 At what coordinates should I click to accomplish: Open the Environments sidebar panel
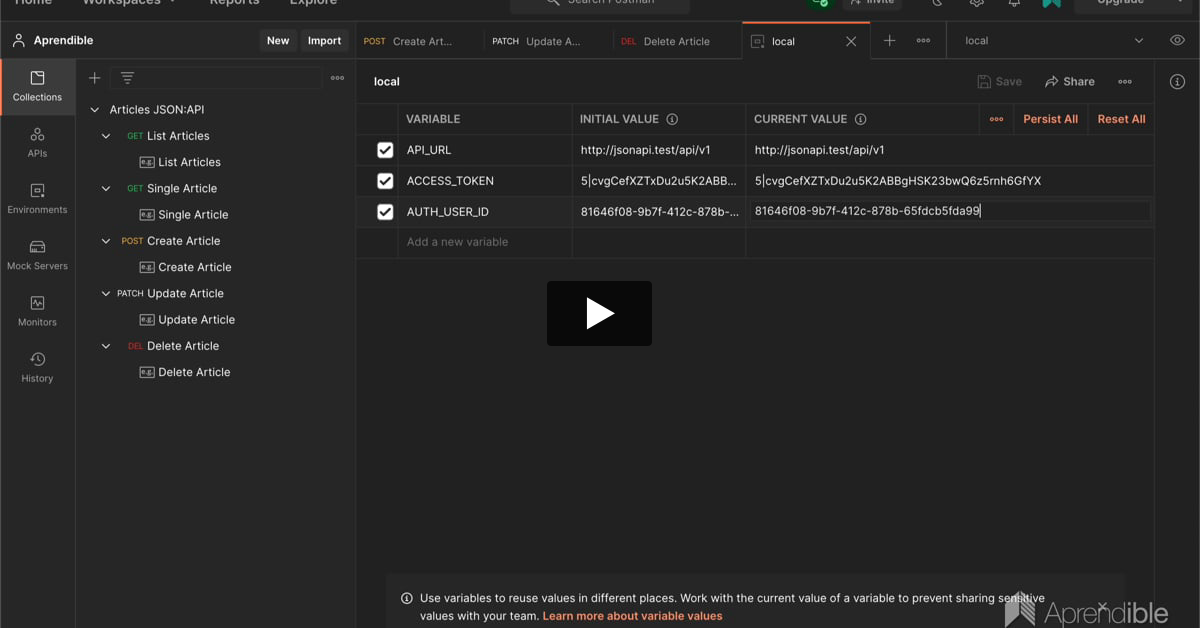[37, 199]
